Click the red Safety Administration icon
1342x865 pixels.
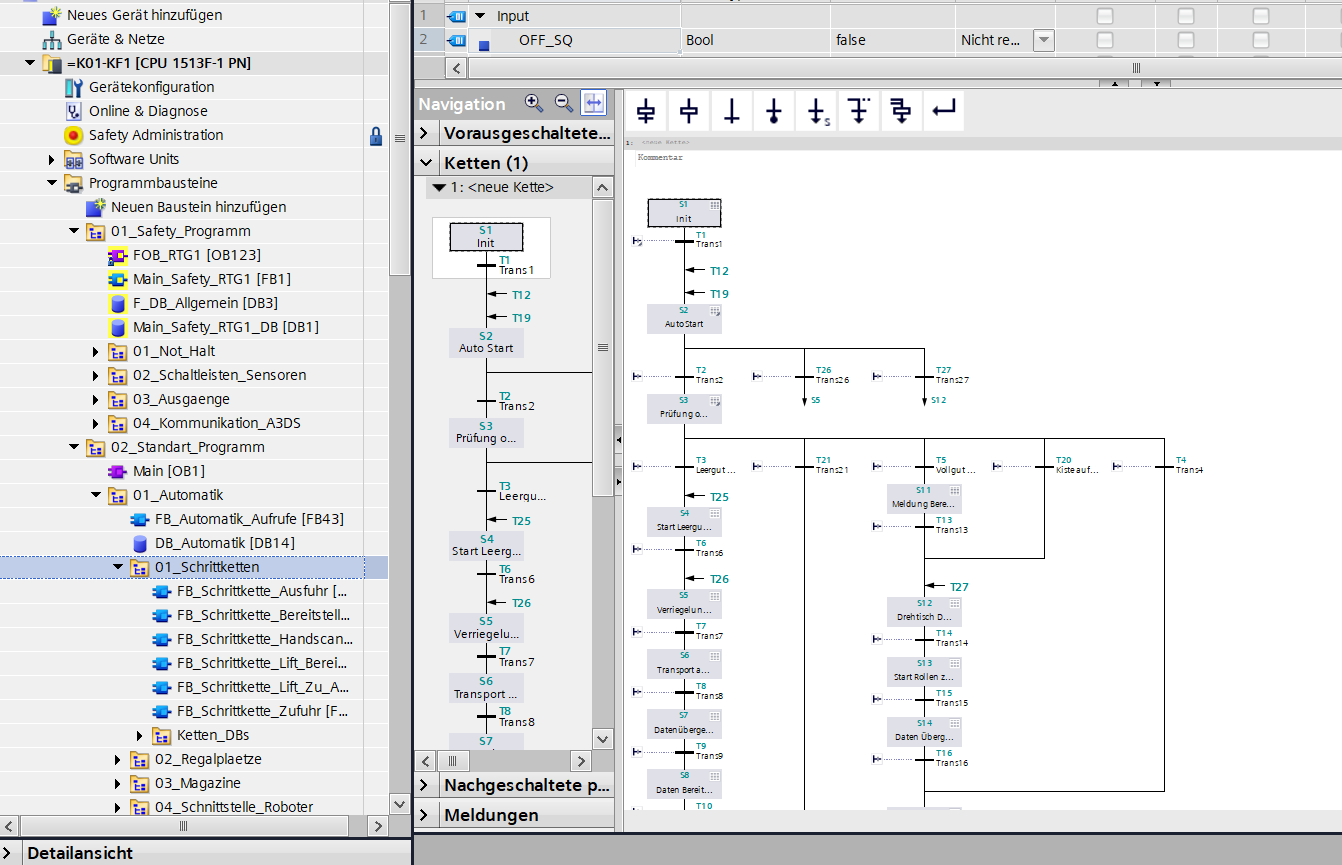click(x=73, y=135)
